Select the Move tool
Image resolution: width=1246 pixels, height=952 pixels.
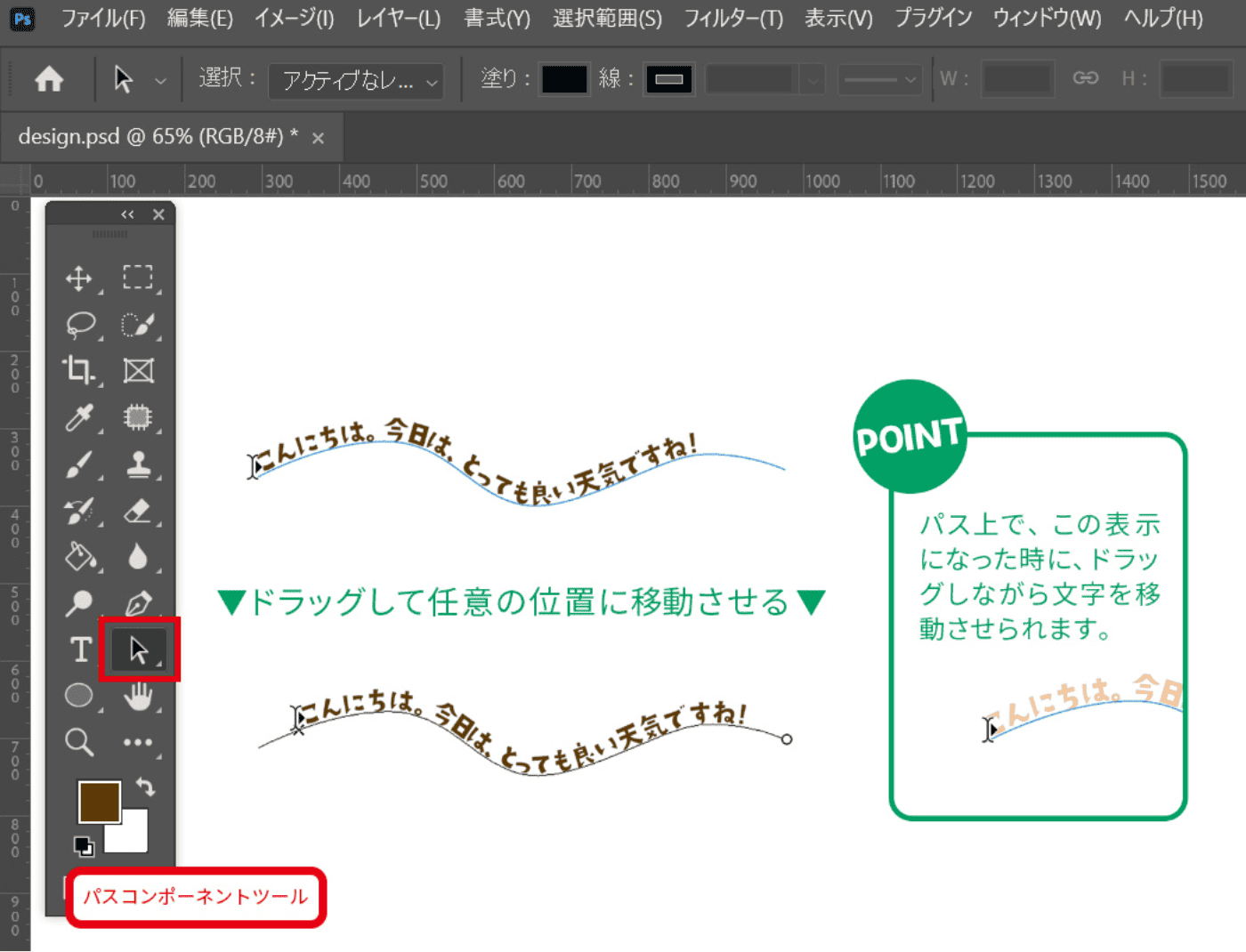[x=79, y=278]
